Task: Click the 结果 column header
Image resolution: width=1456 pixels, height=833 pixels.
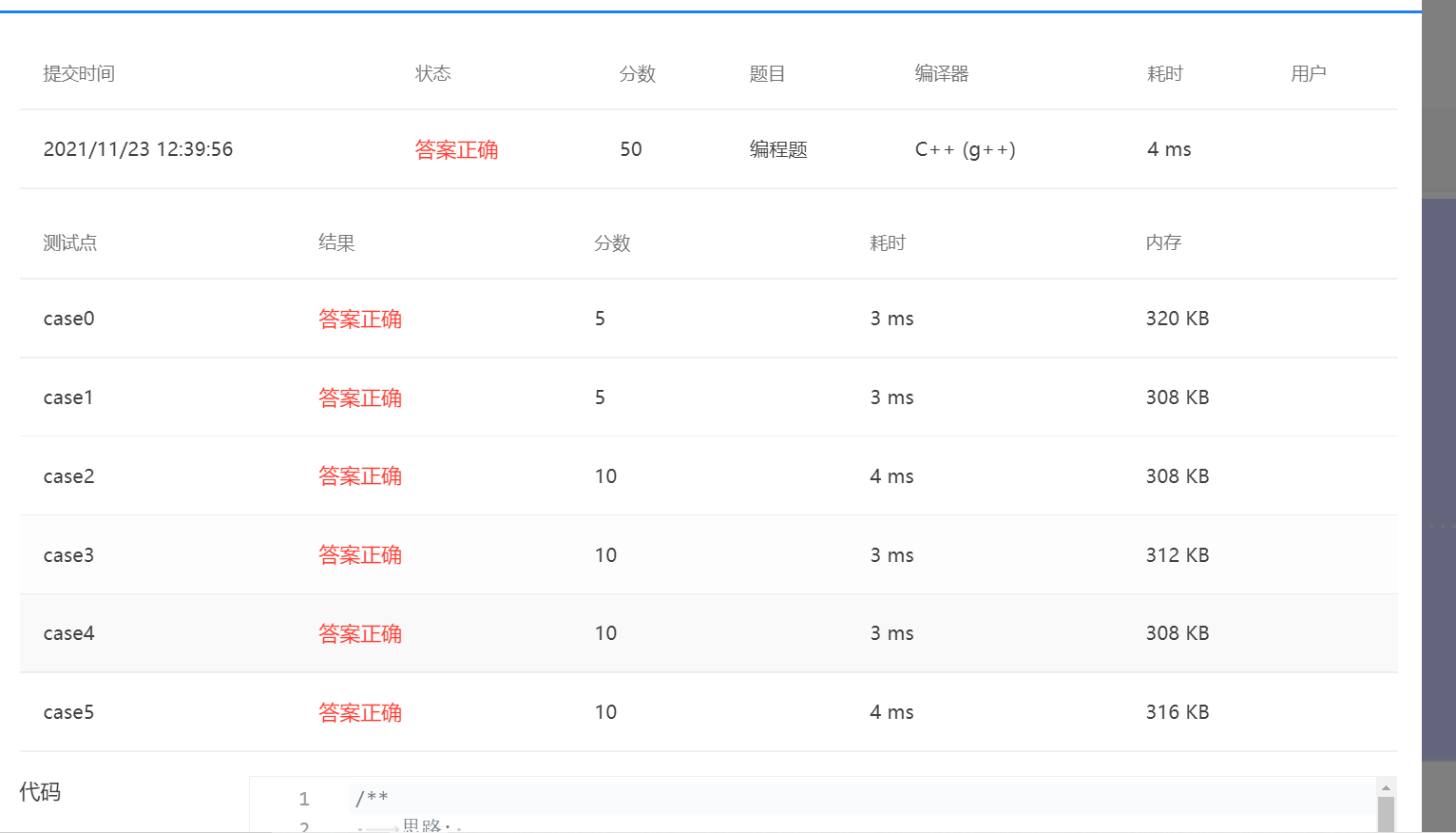Action: (x=336, y=242)
